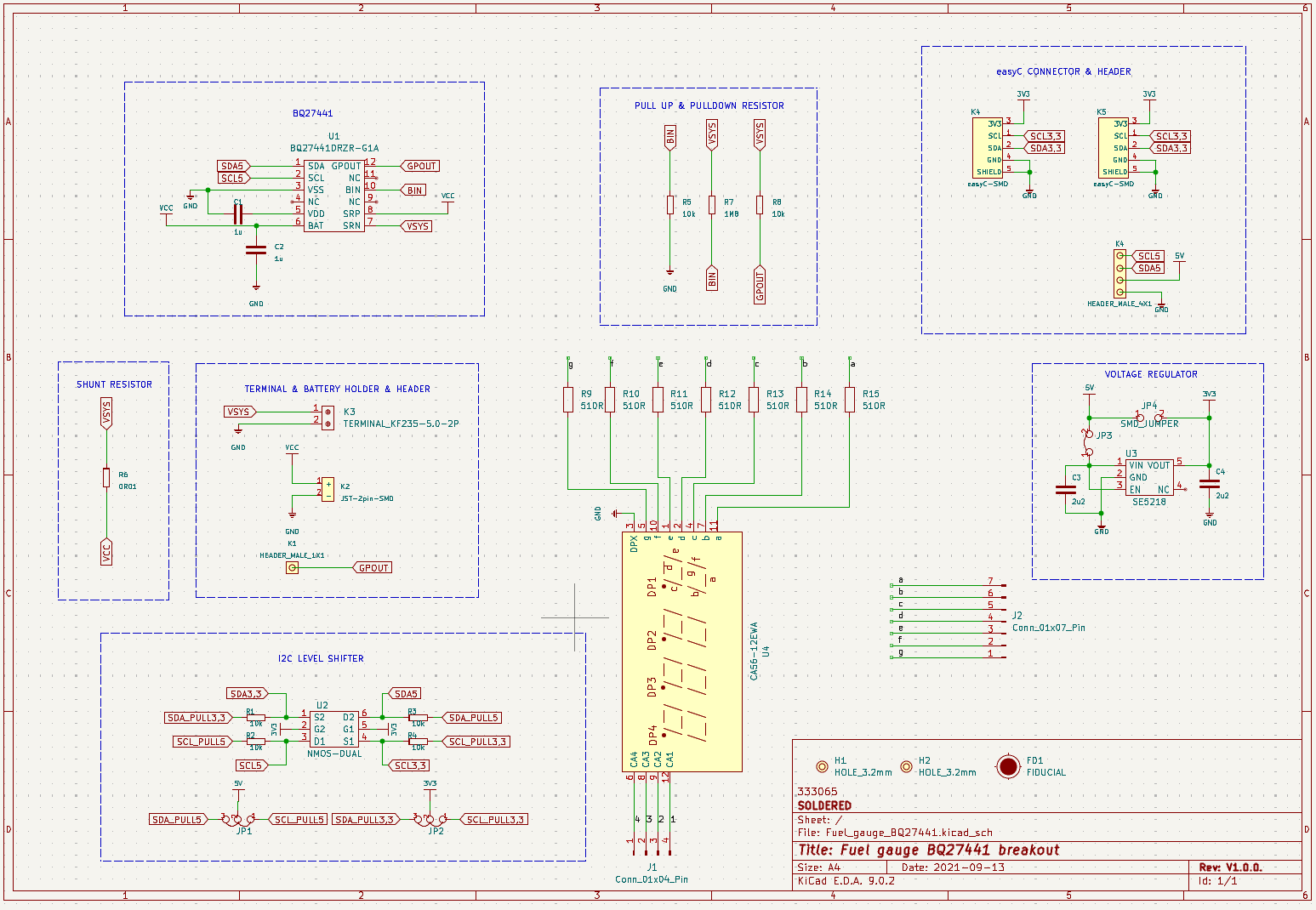Click the R15 510R resistor

tap(850, 400)
